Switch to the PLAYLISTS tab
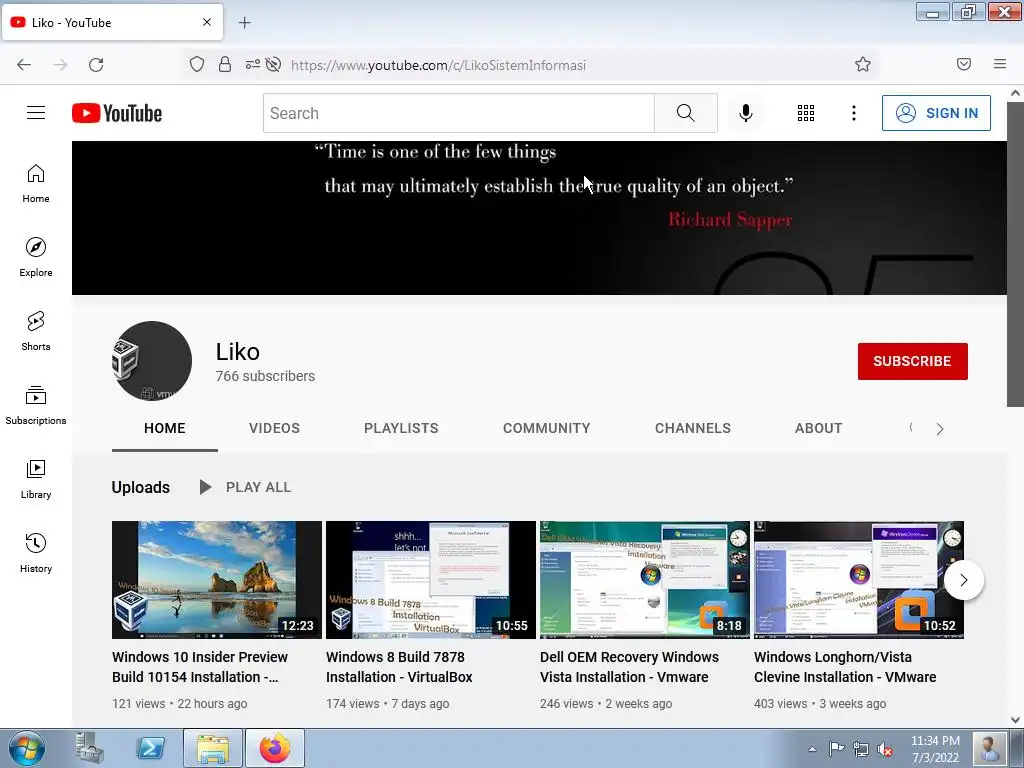The image size is (1024, 768). [x=401, y=428]
